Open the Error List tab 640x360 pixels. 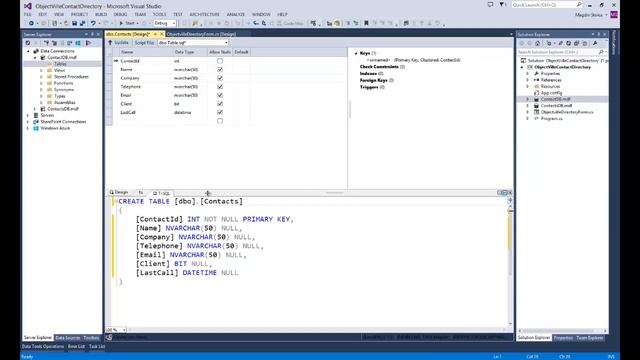76,346
